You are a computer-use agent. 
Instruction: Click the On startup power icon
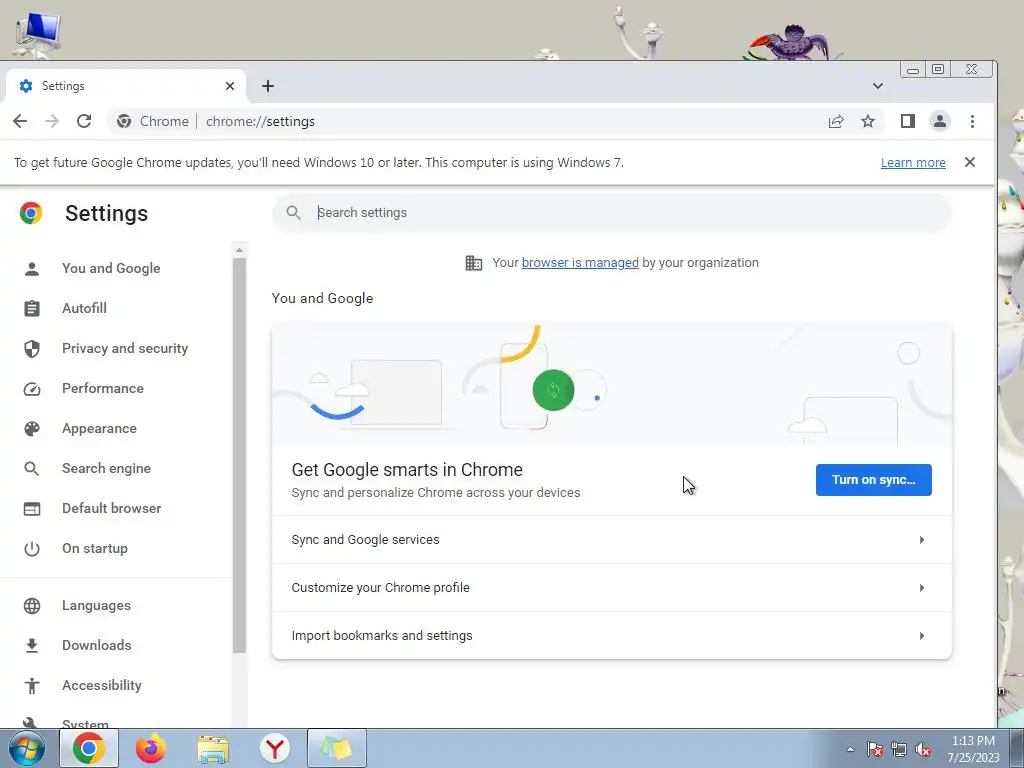(31, 549)
